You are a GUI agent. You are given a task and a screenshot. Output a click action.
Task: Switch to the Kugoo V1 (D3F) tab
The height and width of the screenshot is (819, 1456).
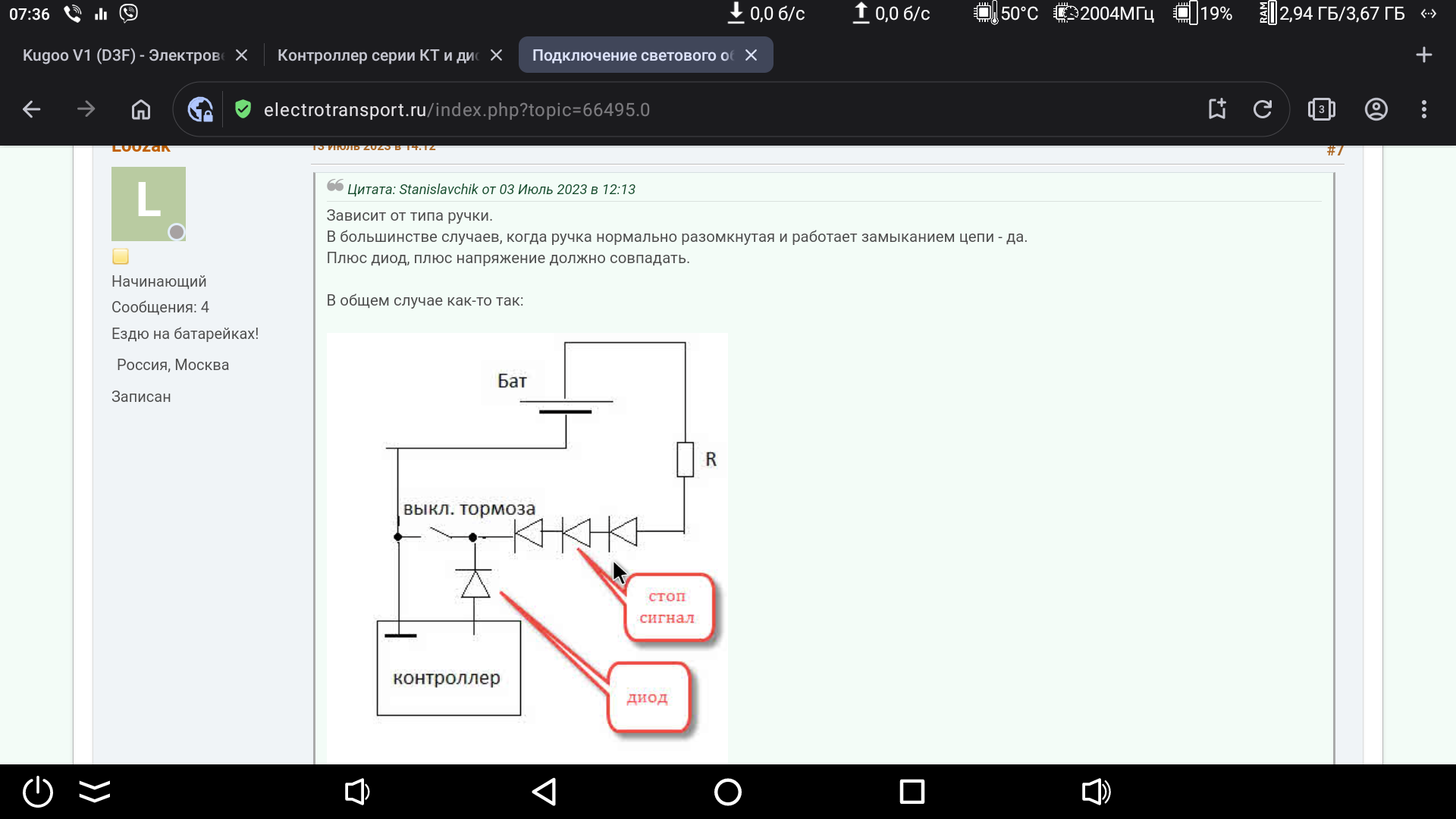[x=123, y=55]
